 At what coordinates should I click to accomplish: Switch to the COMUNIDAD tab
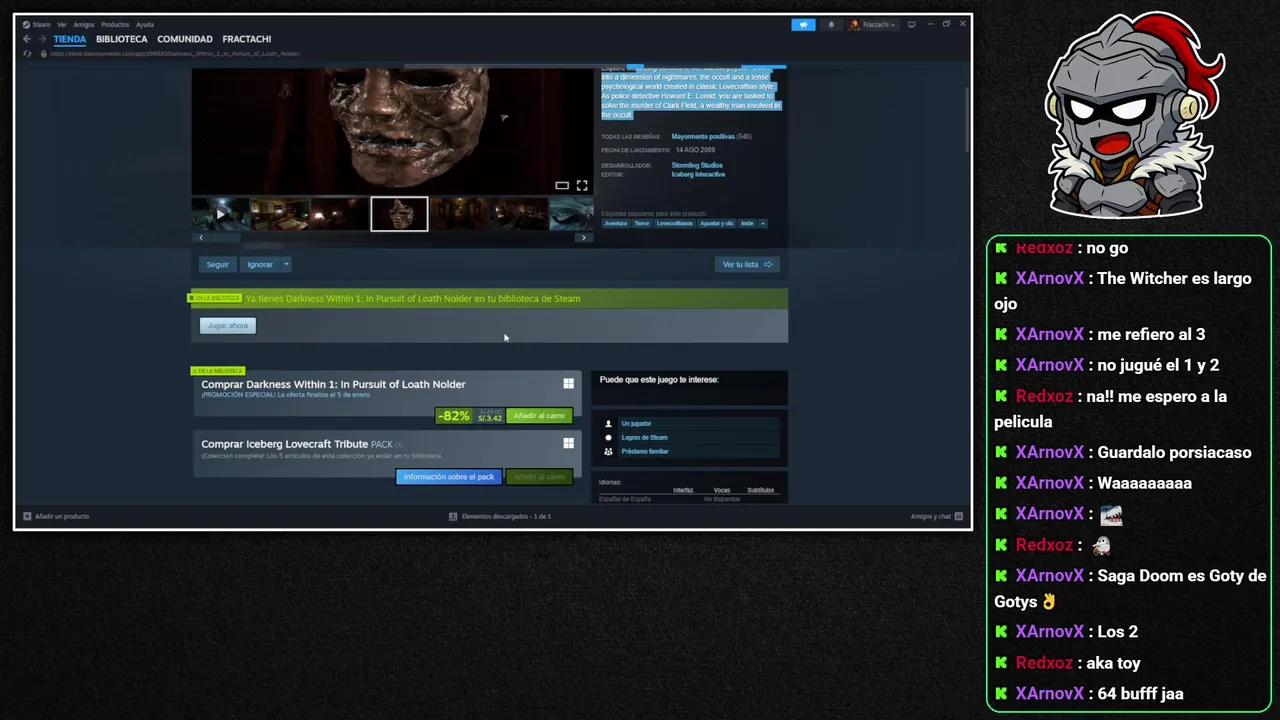coord(185,39)
